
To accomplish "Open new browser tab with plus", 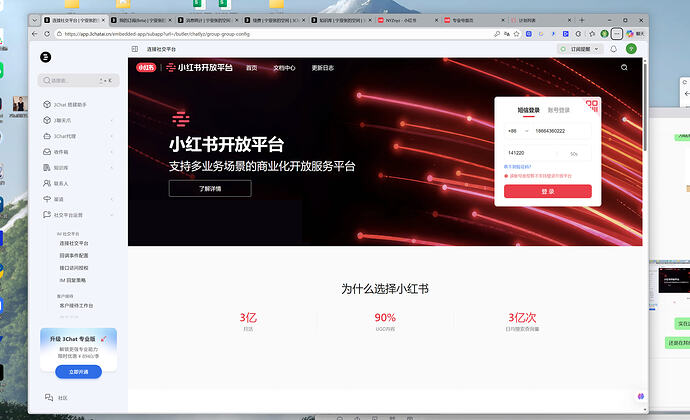I will (x=582, y=20).
